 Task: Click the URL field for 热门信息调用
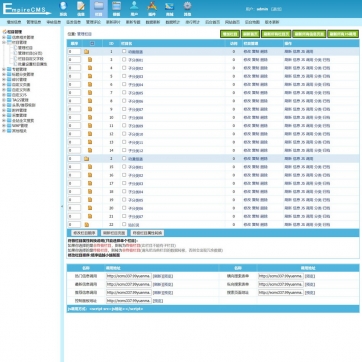[x=129, y=276]
